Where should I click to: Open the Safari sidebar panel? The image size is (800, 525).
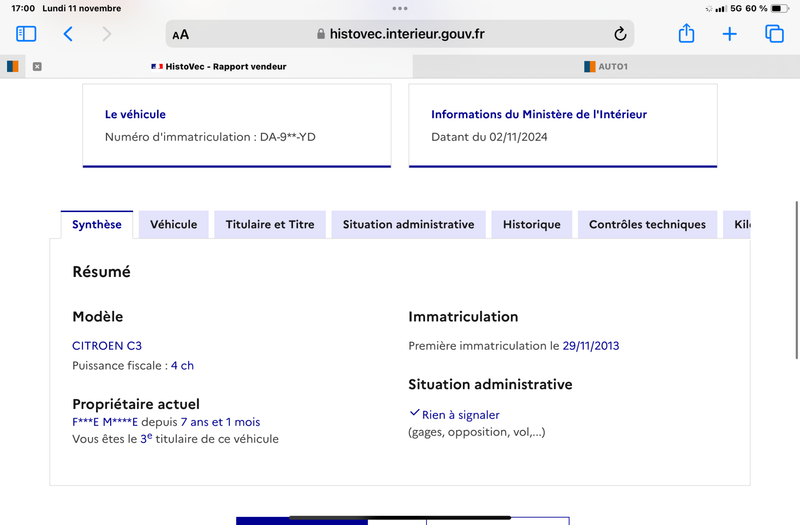26,34
